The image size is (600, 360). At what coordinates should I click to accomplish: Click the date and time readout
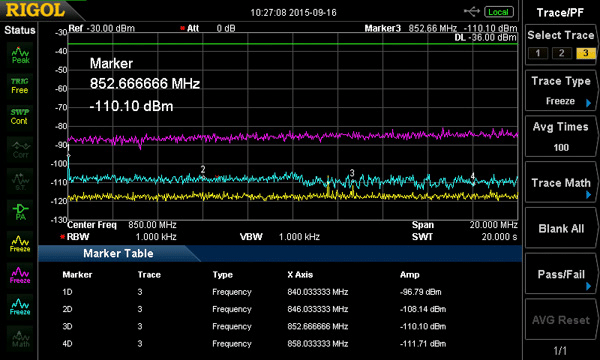coord(293,13)
